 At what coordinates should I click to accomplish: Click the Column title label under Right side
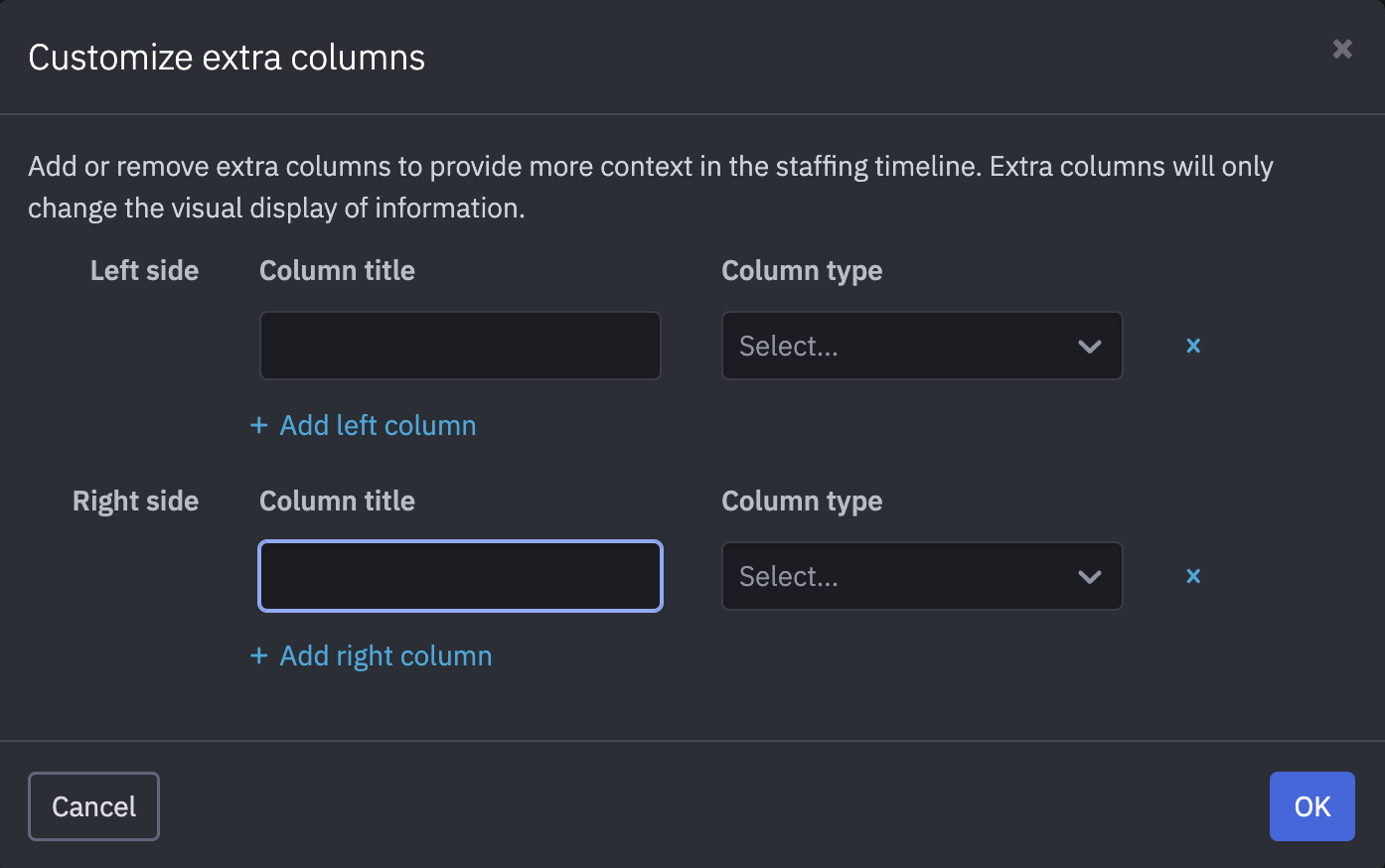click(x=337, y=501)
